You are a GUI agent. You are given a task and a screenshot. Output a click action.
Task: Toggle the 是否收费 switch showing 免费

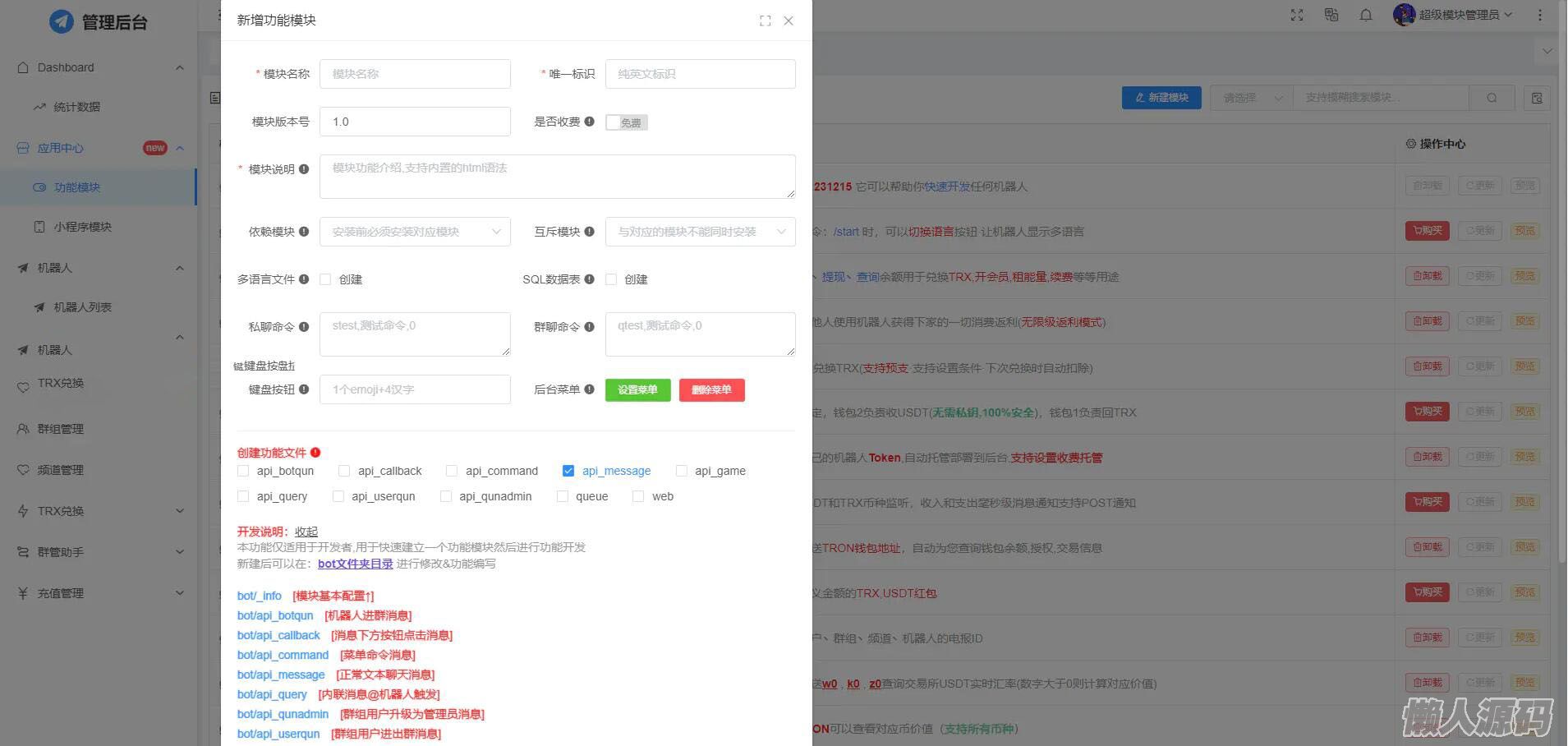627,122
